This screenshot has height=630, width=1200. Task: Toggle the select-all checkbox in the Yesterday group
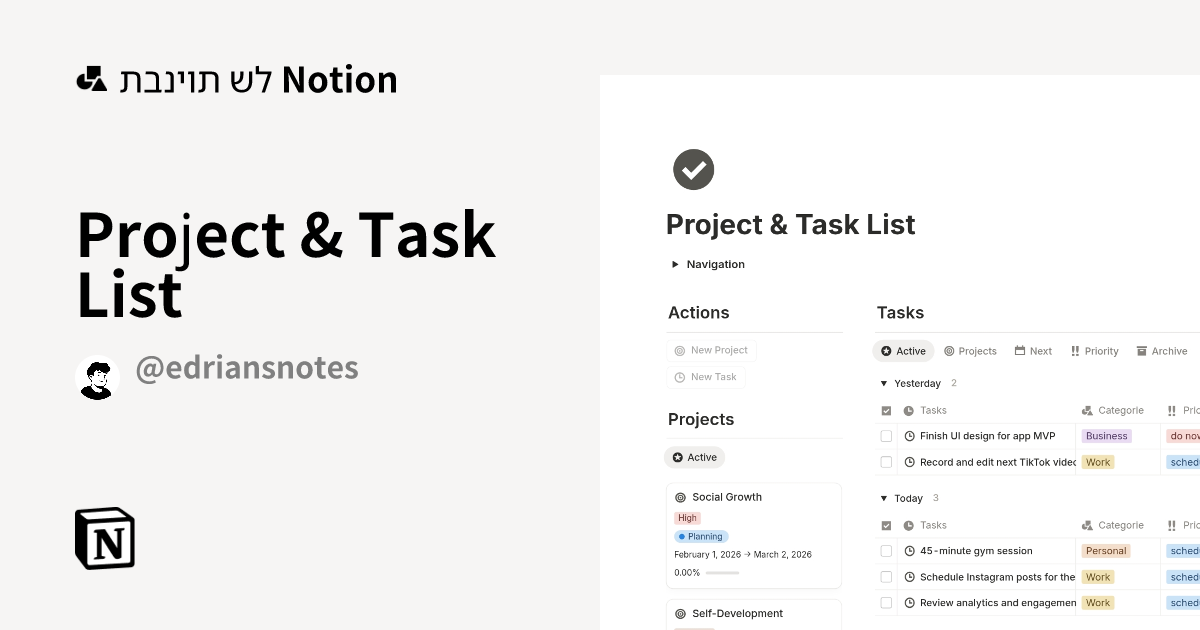point(884,410)
